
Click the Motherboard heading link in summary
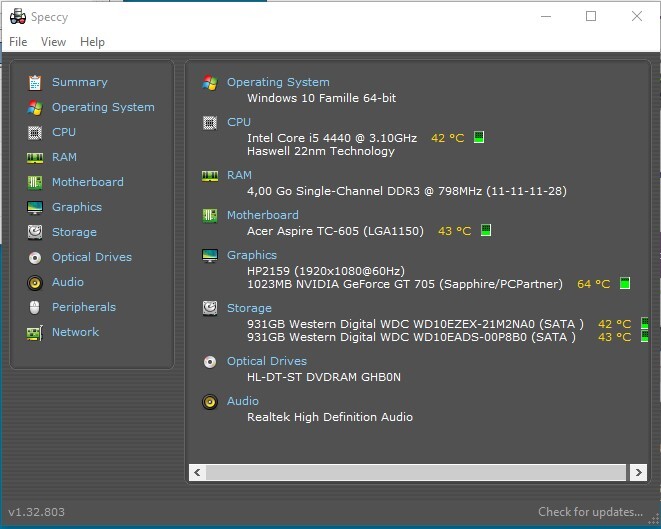263,215
